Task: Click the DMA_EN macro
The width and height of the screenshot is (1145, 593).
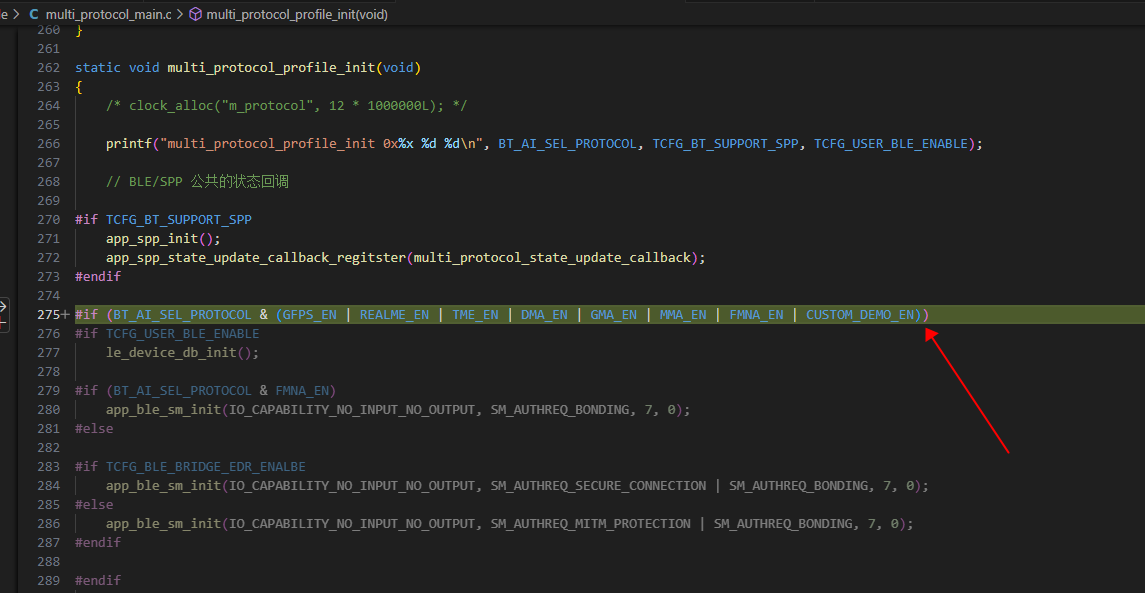Action: (x=544, y=315)
